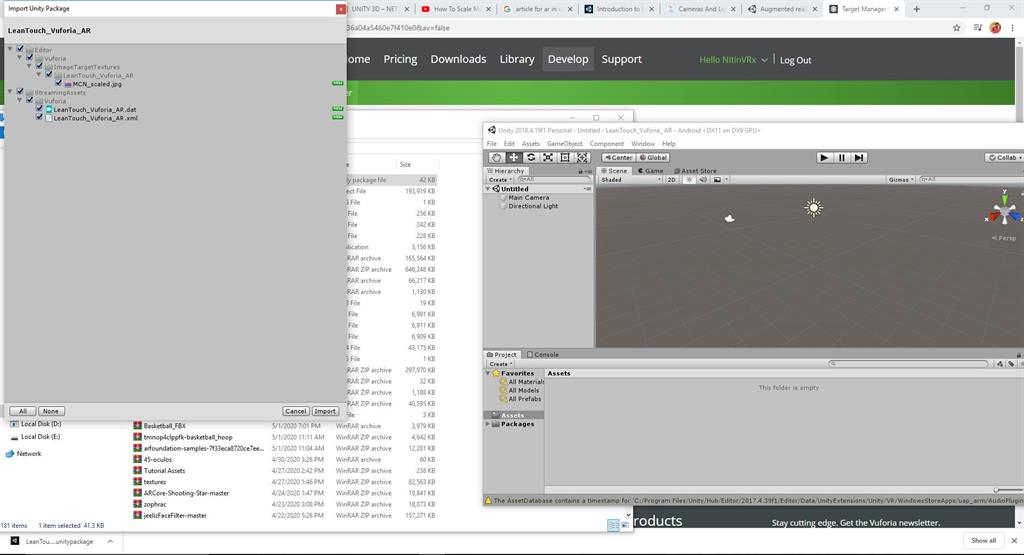Viewport: 1024px width, 555px height.
Task: Click Cancel in package dialog
Action: 296,411
